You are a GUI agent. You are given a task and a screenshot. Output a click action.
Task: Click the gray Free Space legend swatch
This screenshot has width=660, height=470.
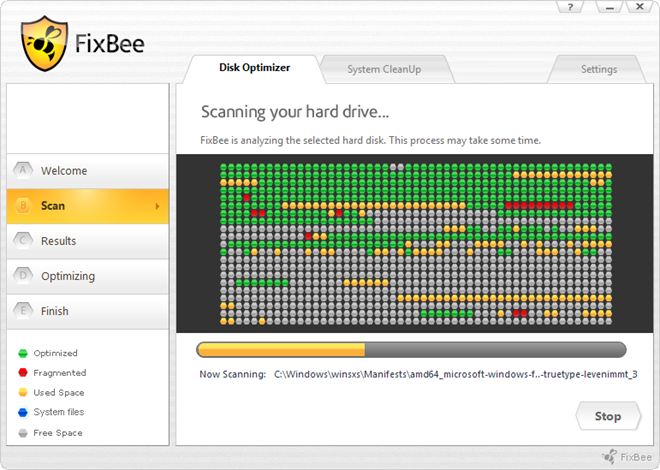click(x=23, y=433)
